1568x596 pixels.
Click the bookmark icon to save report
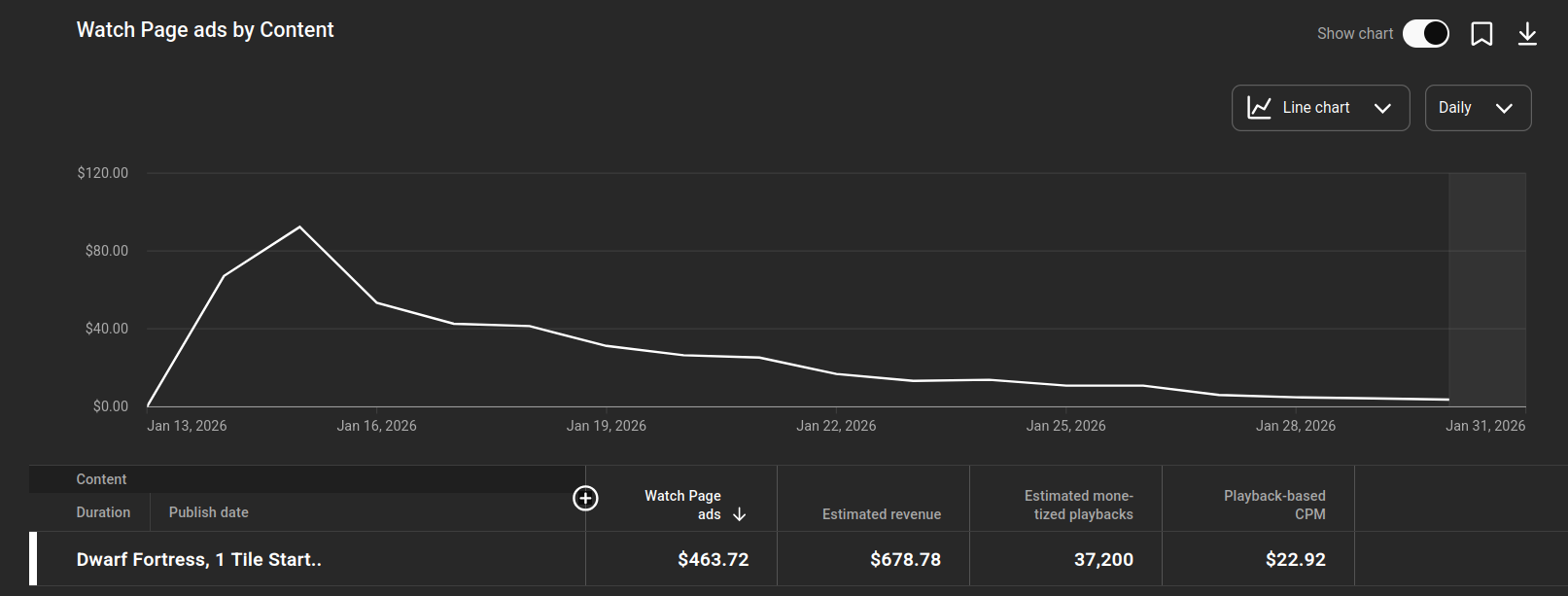[x=1481, y=34]
